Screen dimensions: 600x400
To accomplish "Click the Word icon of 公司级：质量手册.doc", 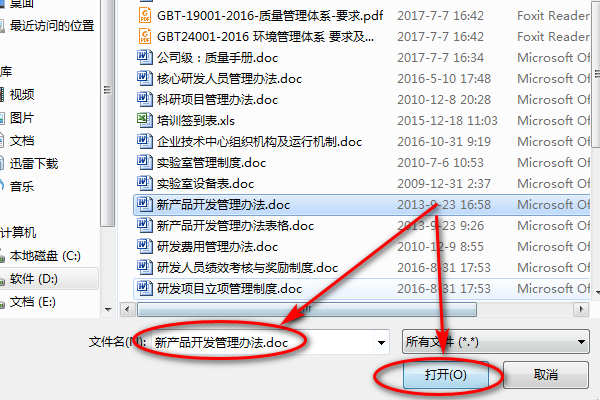I will coord(145,57).
